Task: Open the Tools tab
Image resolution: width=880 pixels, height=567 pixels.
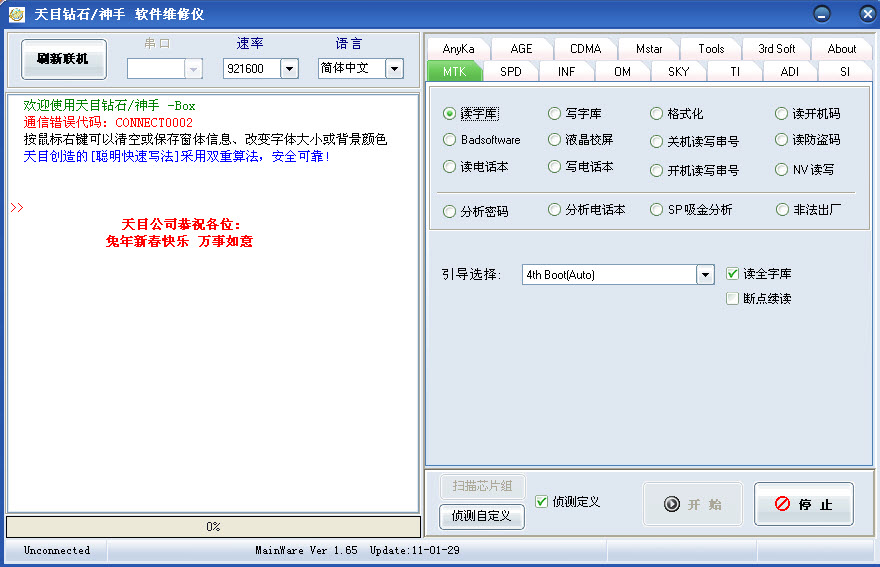Action: pyautogui.click(x=711, y=49)
